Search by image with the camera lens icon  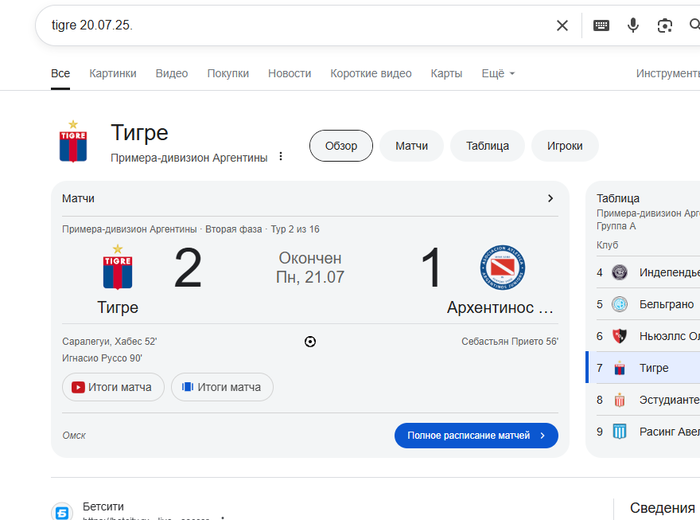click(x=665, y=25)
